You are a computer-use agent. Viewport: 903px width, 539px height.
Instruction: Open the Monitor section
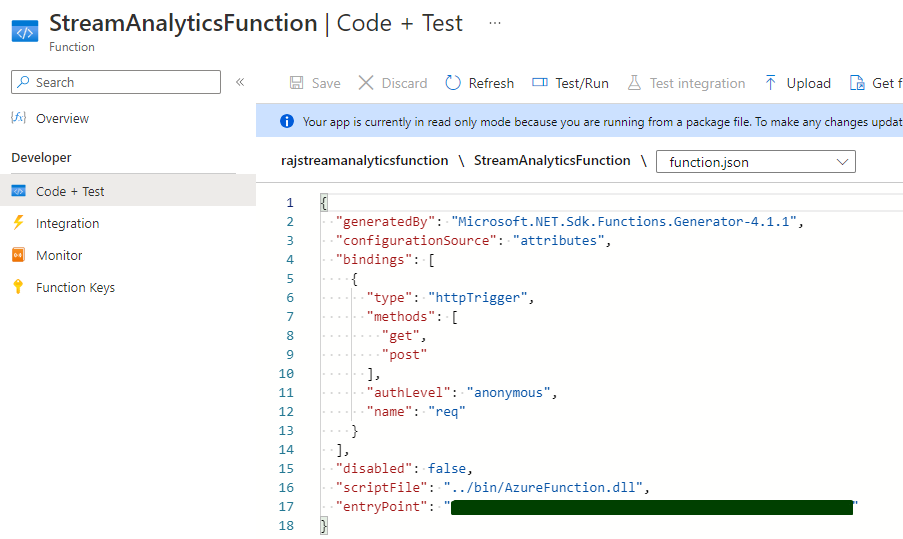click(x=59, y=255)
